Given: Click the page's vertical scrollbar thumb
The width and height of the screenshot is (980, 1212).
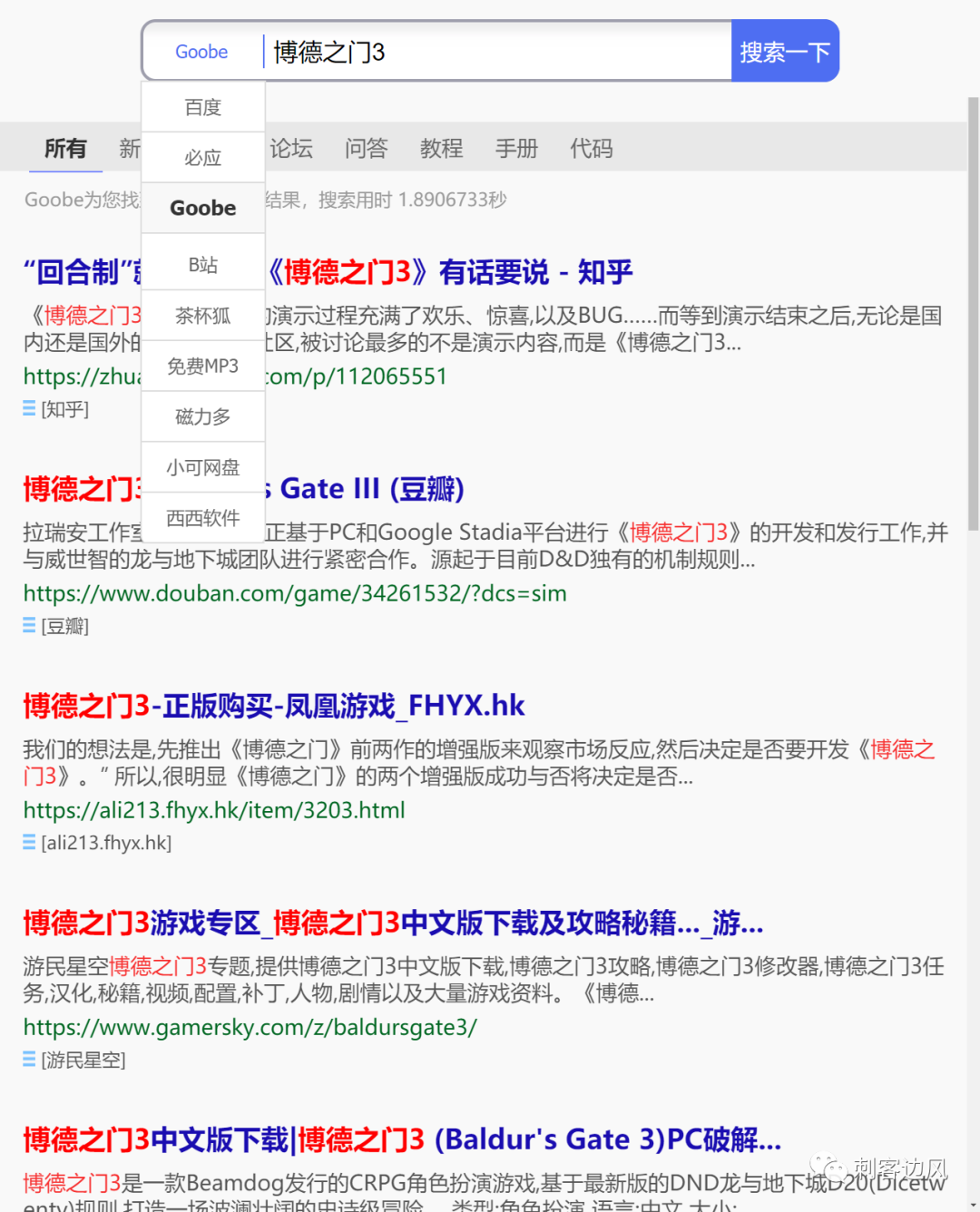Looking at the screenshot, I should tap(973, 313).
